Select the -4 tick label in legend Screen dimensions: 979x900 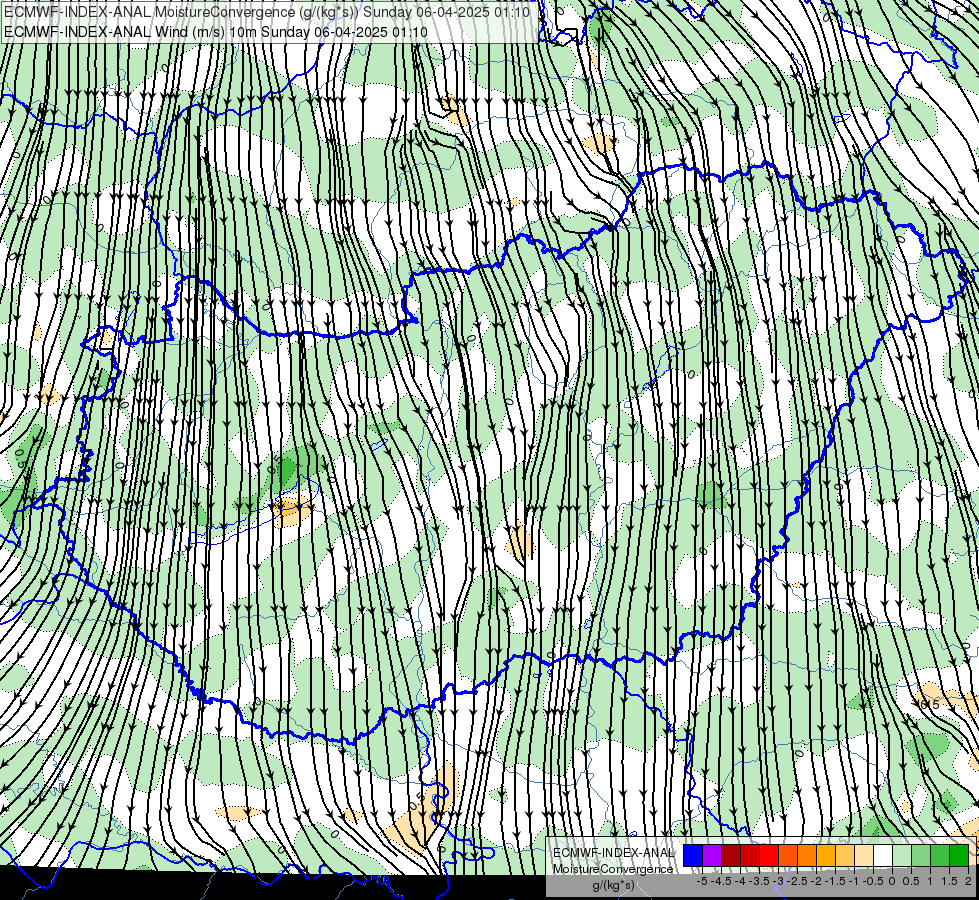740,881
